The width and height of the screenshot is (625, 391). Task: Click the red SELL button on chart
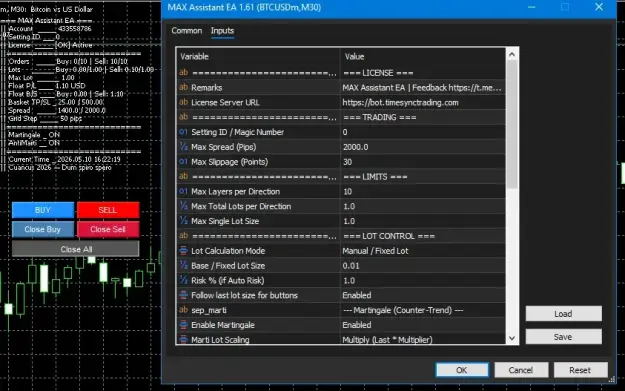(x=108, y=210)
